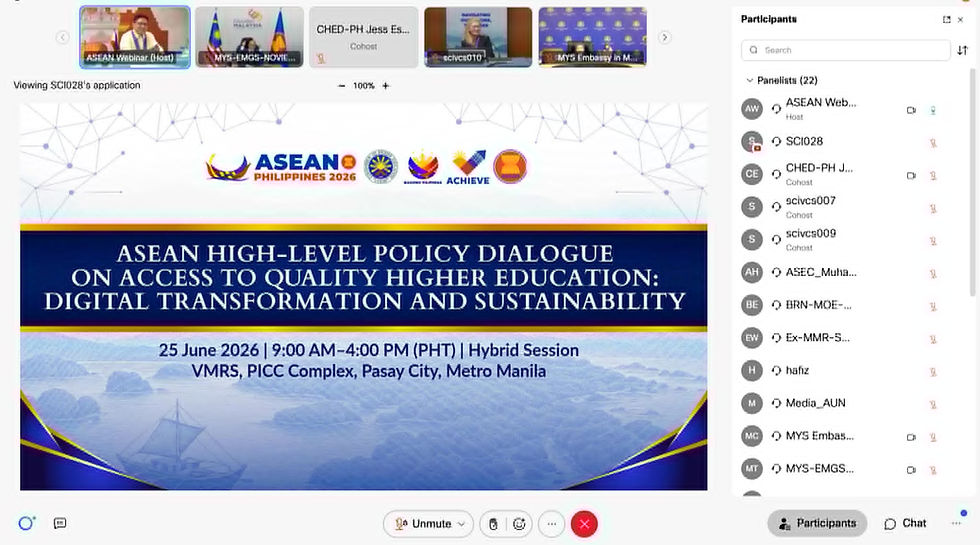
Task: Open the closed captions icon
Action: pyautogui.click(x=60, y=523)
